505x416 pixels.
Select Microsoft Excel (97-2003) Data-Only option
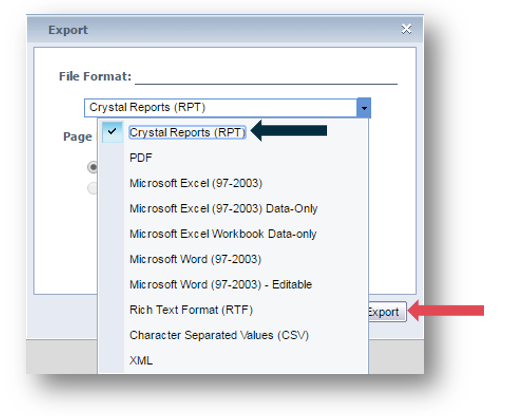coord(223,208)
